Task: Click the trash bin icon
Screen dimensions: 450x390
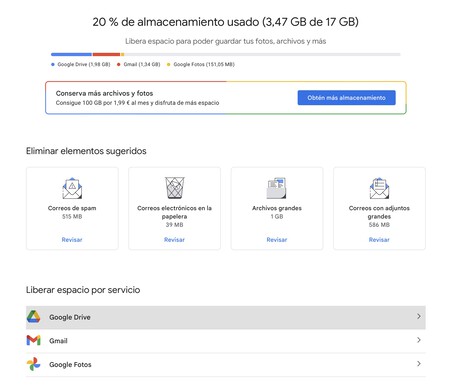Action: tap(174, 188)
